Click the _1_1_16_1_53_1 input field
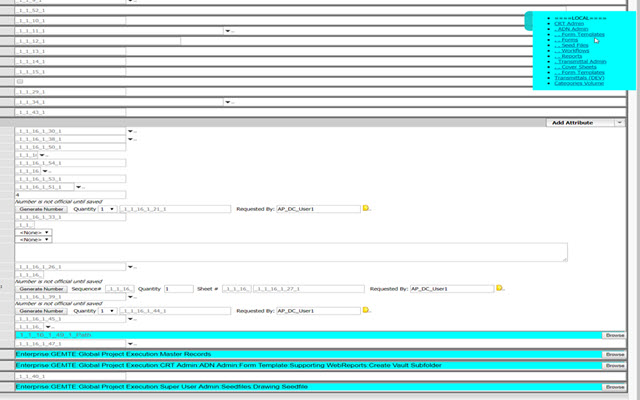The image size is (640, 400). (70, 179)
